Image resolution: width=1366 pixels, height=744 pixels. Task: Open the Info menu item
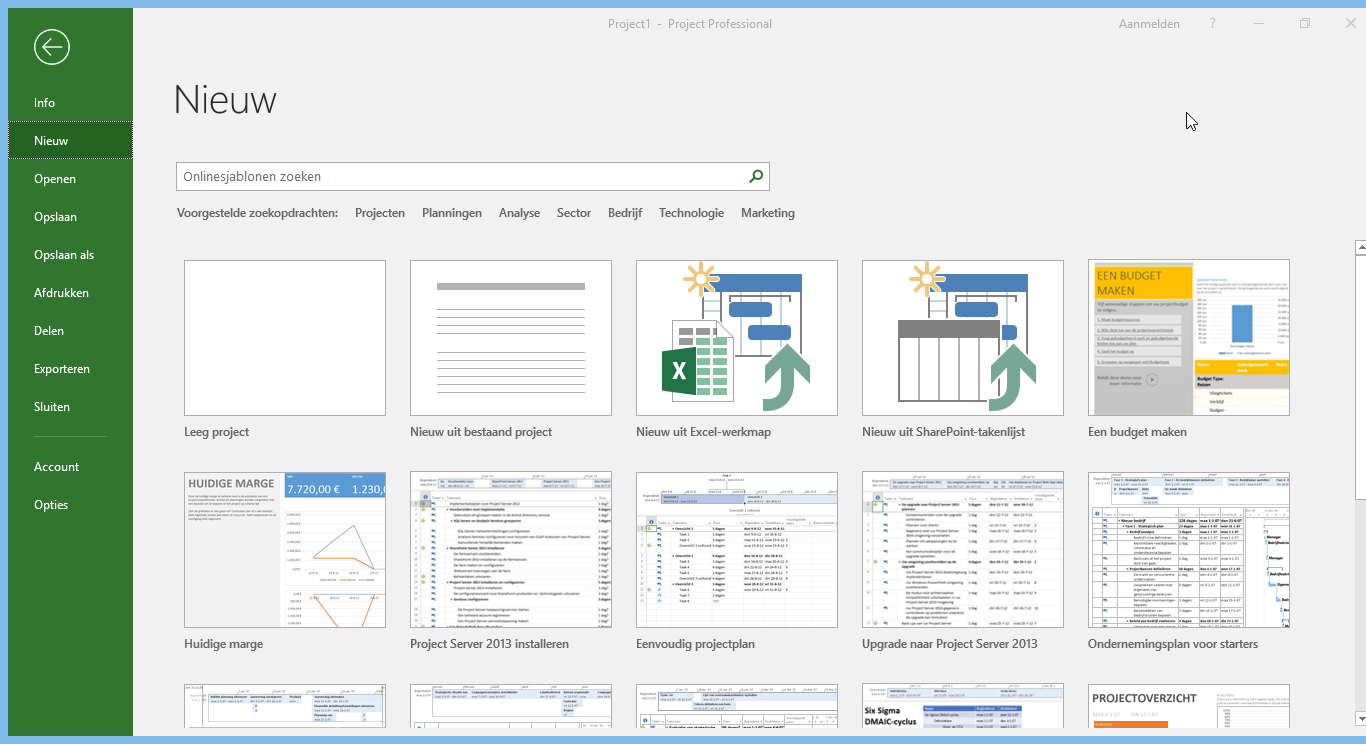(x=70, y=103)
